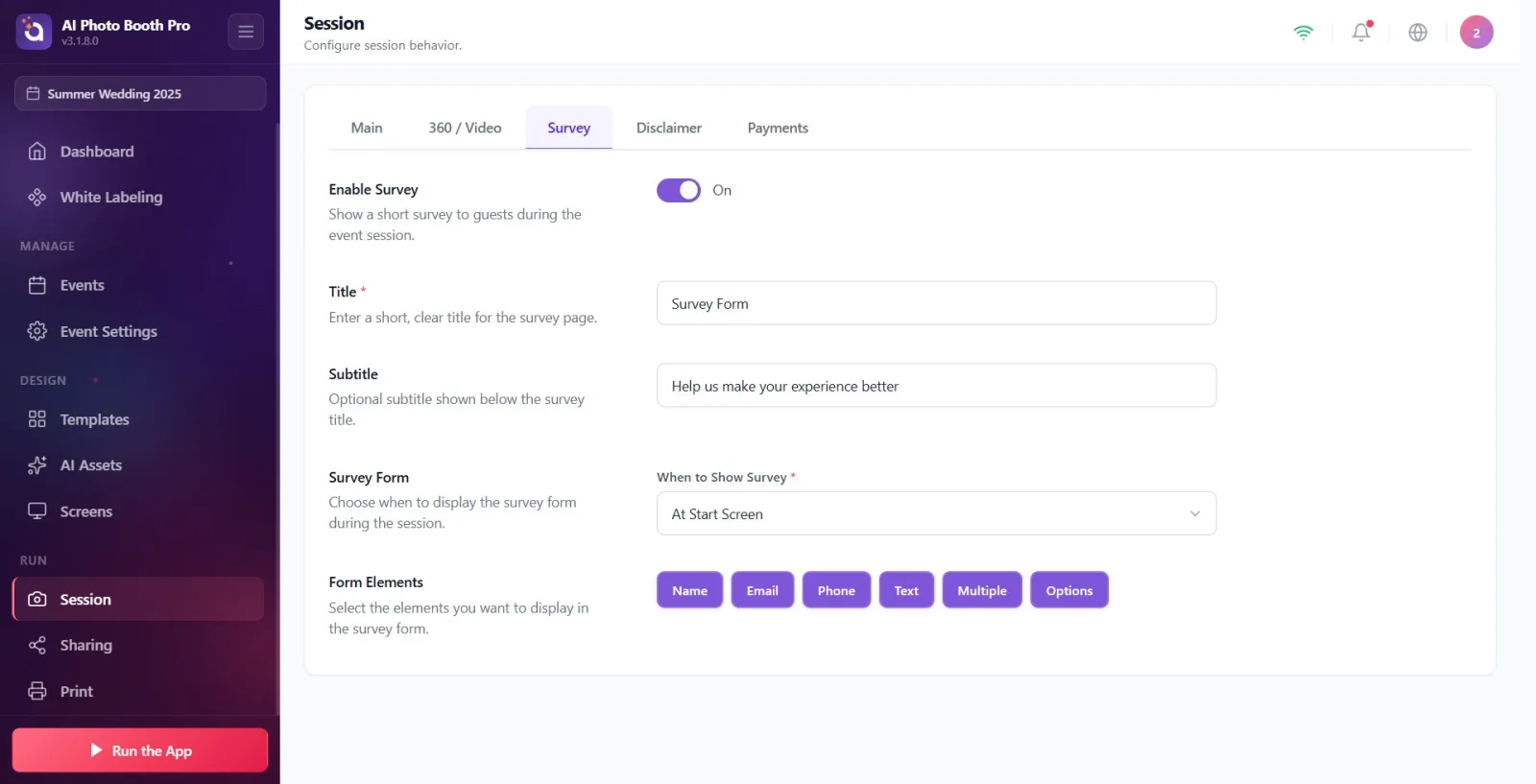1536x784 pixels.
Task: Click the Form Elements label text
Action: 375,582
